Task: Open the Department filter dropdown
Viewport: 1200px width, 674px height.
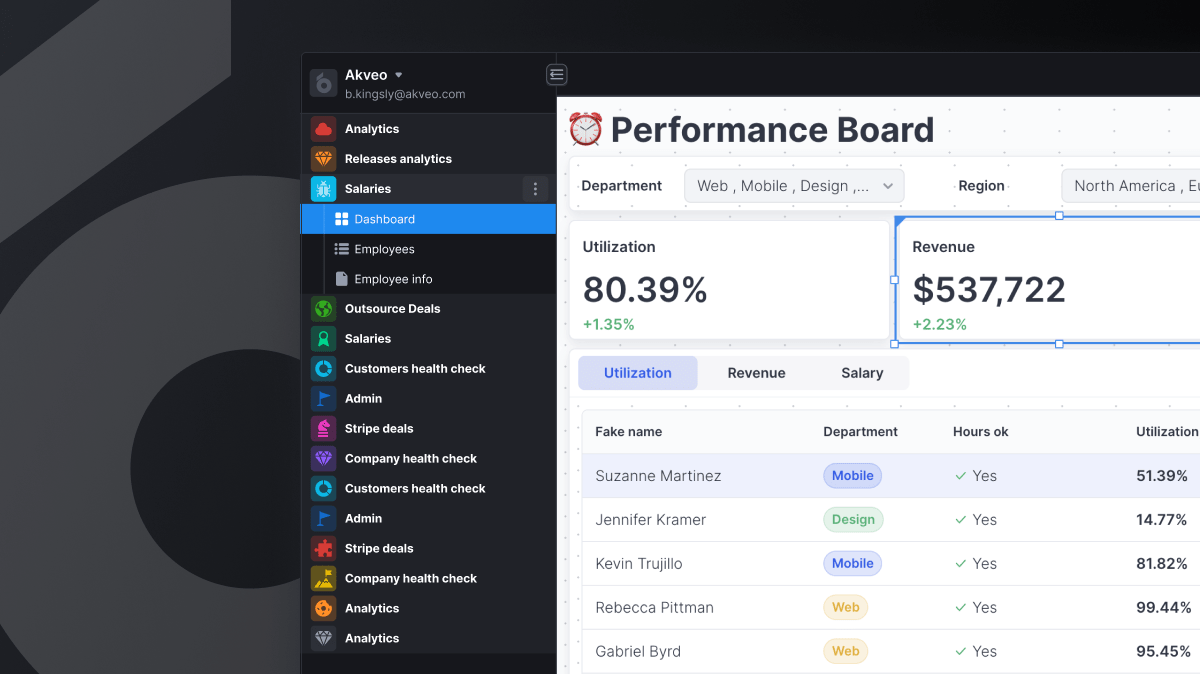Action: coord(793,185)
